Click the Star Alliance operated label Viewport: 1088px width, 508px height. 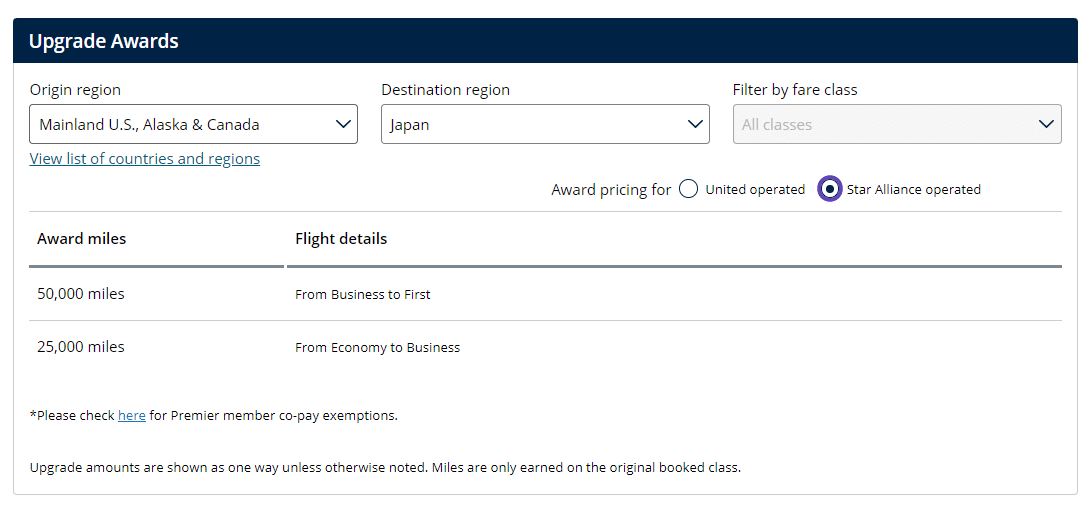click(x=913, y=189)
